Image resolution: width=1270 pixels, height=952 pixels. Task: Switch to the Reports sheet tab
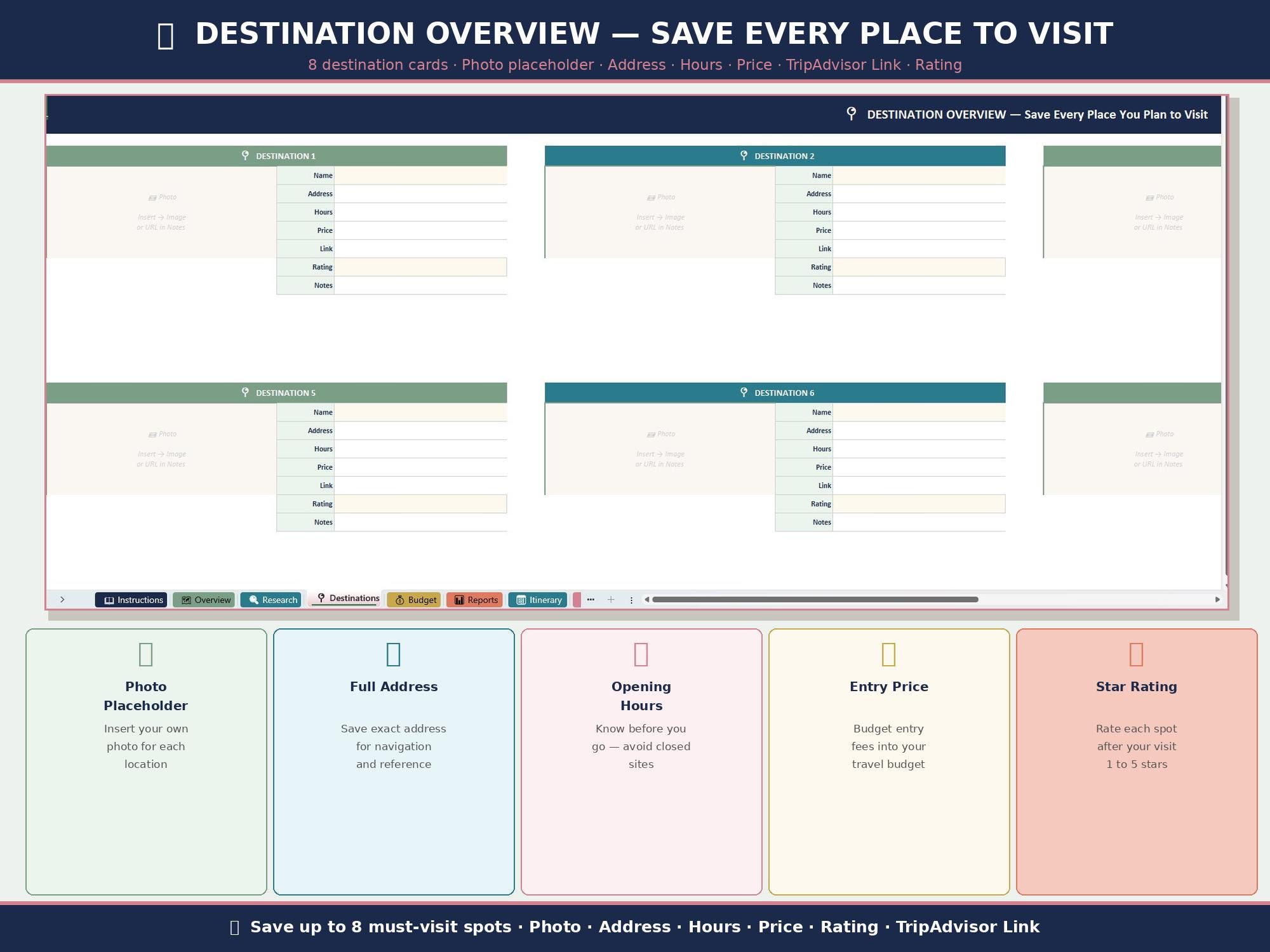[475, 600]
